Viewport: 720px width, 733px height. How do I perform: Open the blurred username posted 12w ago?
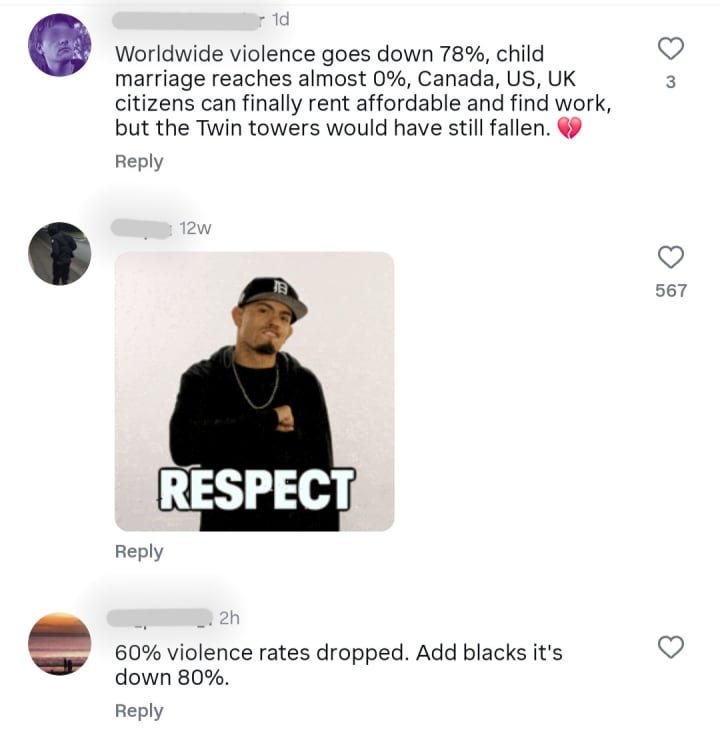141,229
